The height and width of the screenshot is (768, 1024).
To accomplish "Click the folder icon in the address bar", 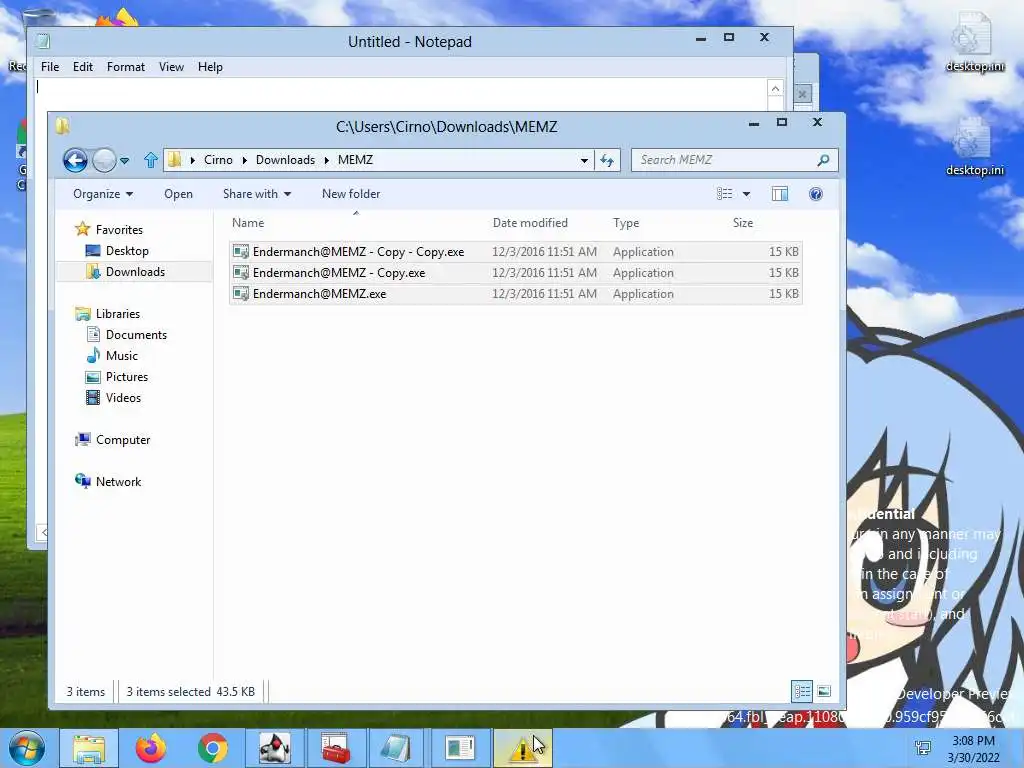I will [x=174, y=160].
